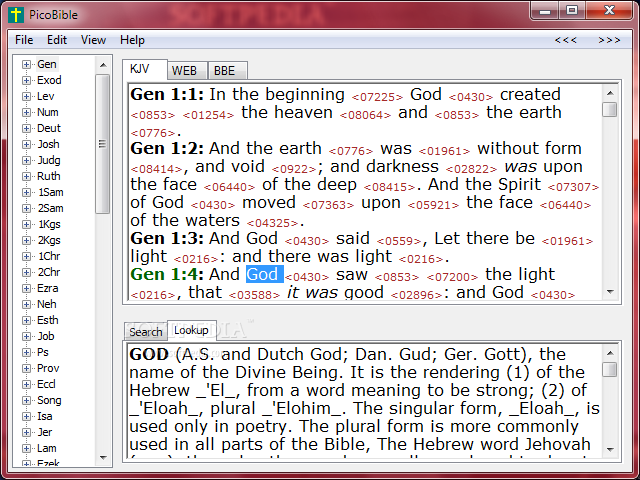Open the View menu
640x480 pixels.
pos(93,40)
